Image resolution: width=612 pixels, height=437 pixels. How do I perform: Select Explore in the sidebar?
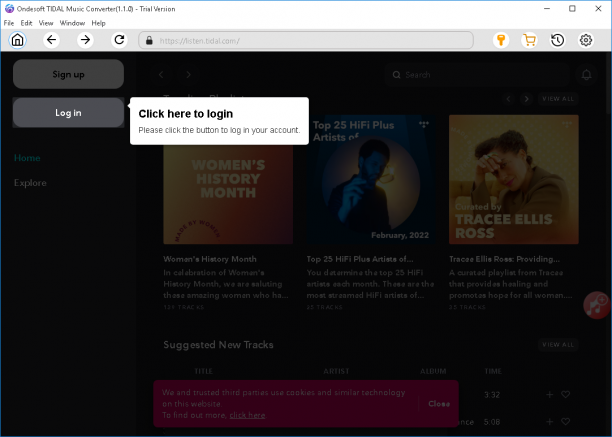pos(30,183)
